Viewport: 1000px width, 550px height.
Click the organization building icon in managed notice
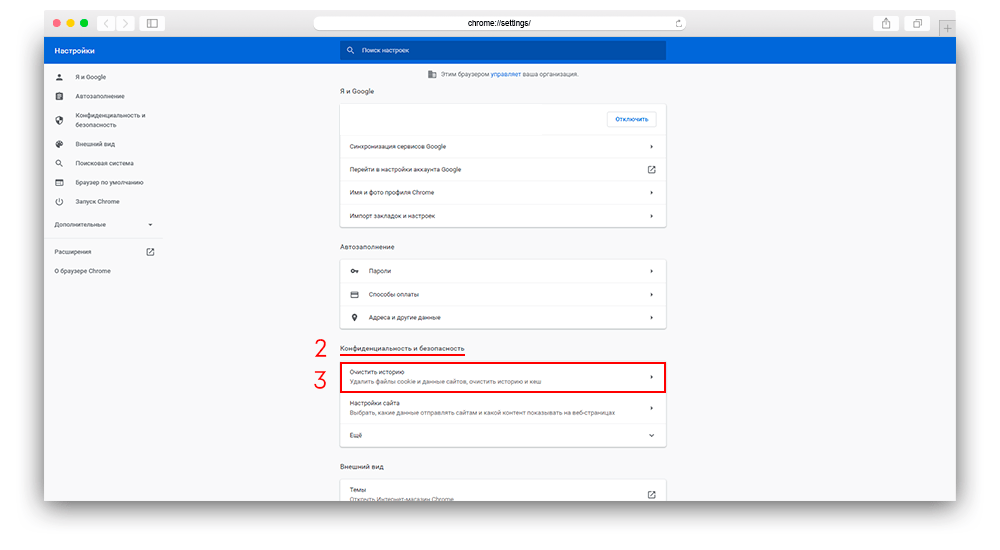(x=432, y=75)
